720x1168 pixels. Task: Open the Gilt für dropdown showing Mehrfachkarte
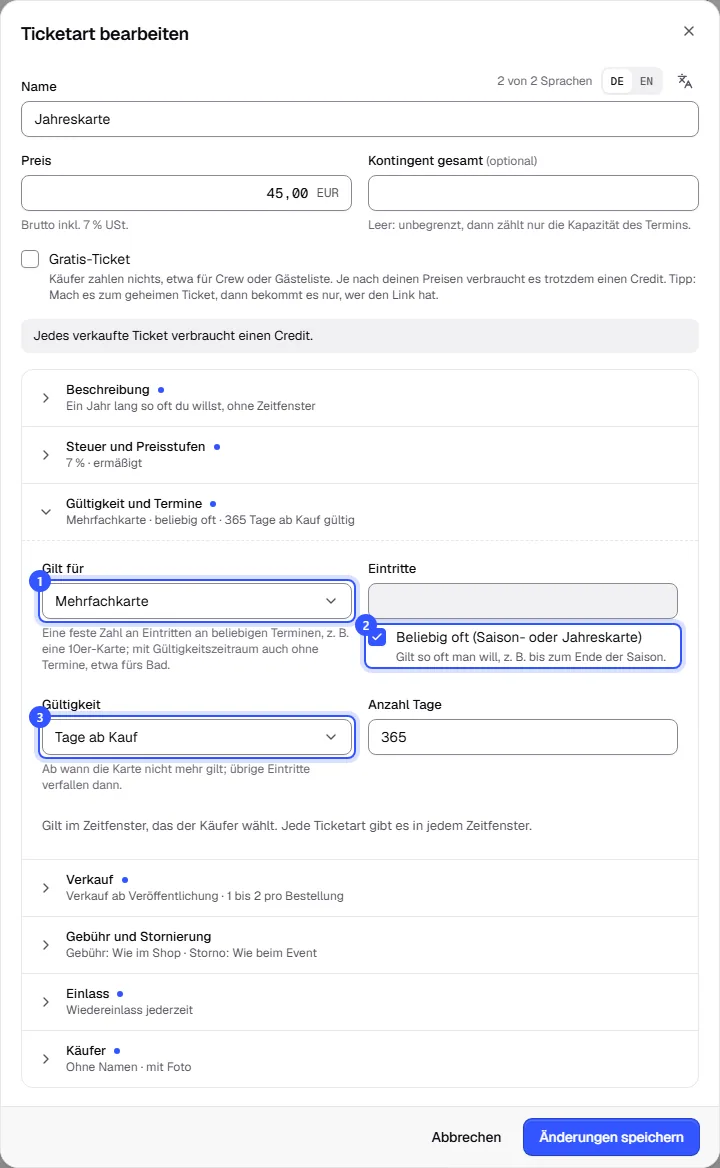coord(197,601)
